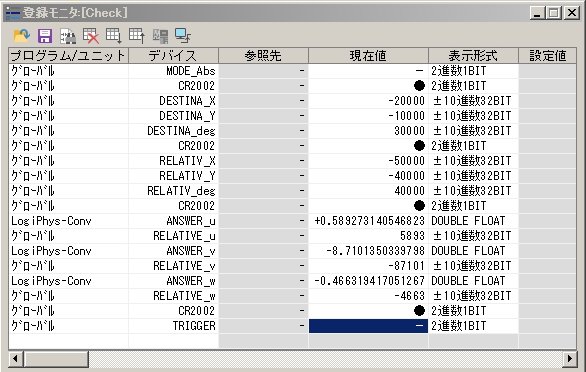The image size is (586, 372).
Task: Click the horizontal scrollbar right arrow
Action: pos(570,359)
